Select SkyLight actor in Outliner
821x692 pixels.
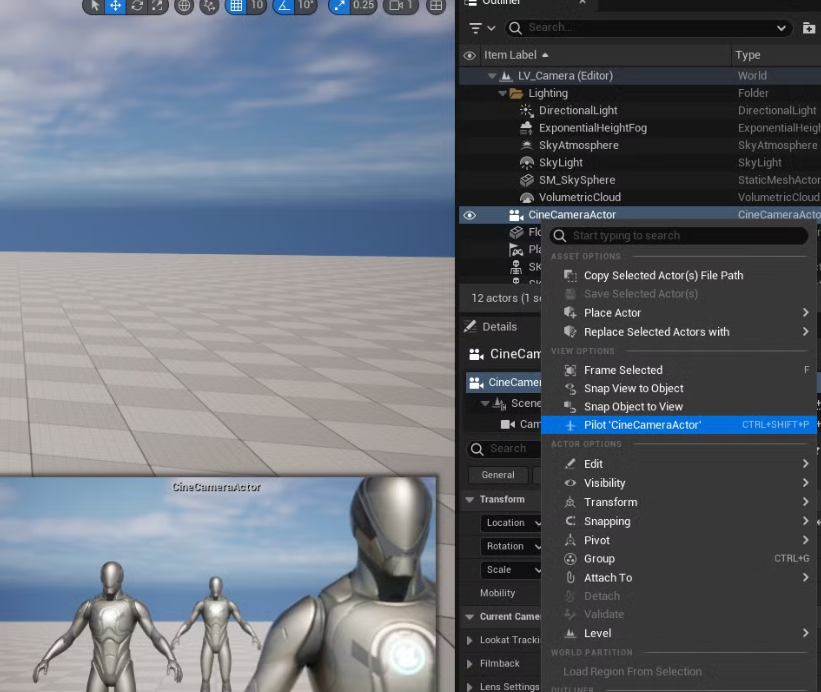point(561,162)
